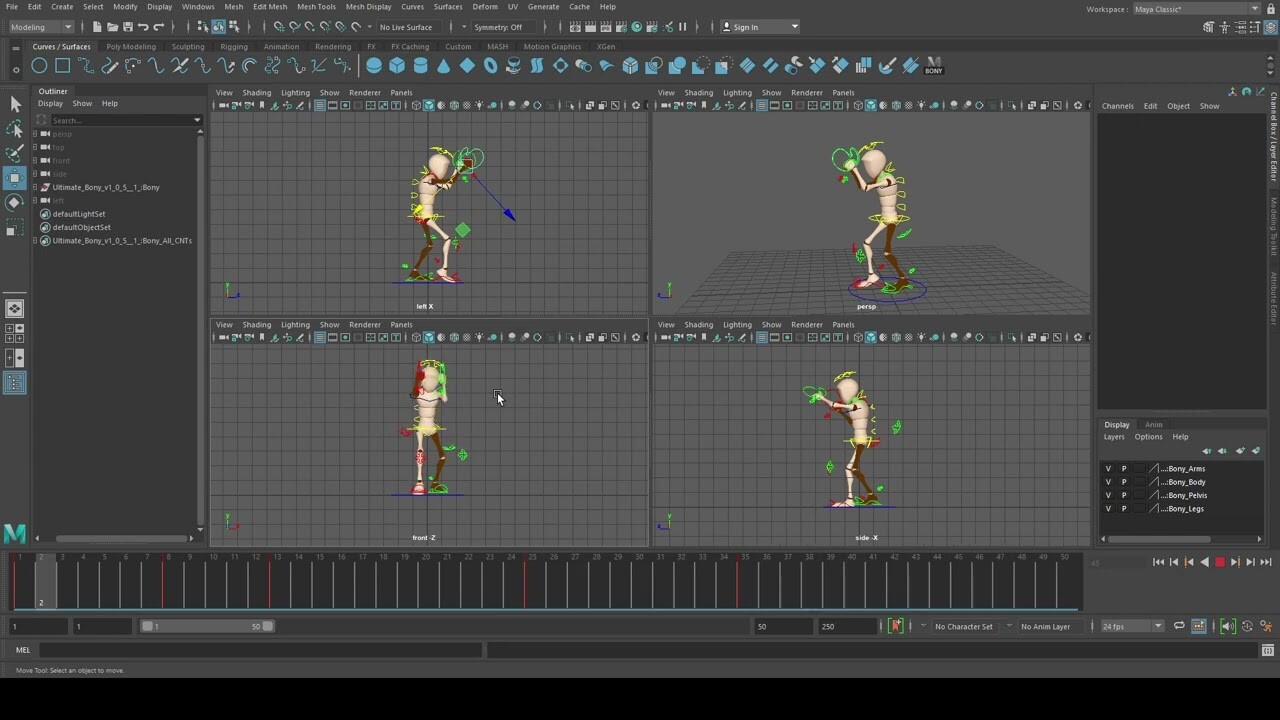Switch to the Rigging shelf tab

click(234, 46)
